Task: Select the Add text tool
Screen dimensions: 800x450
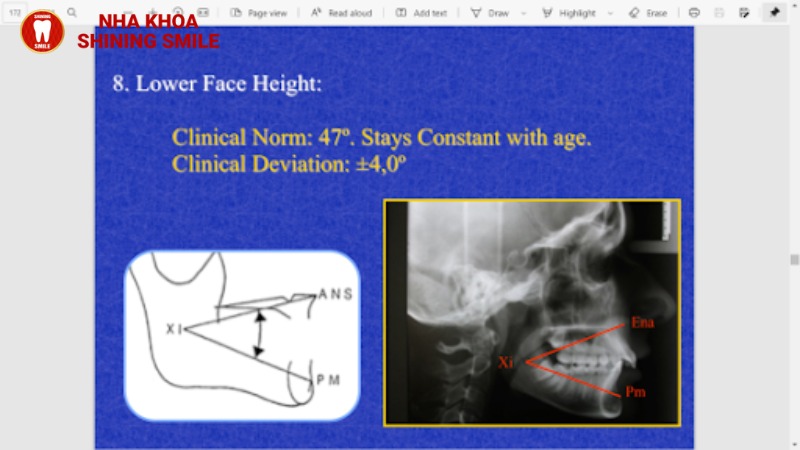Action: click(421, 13)
